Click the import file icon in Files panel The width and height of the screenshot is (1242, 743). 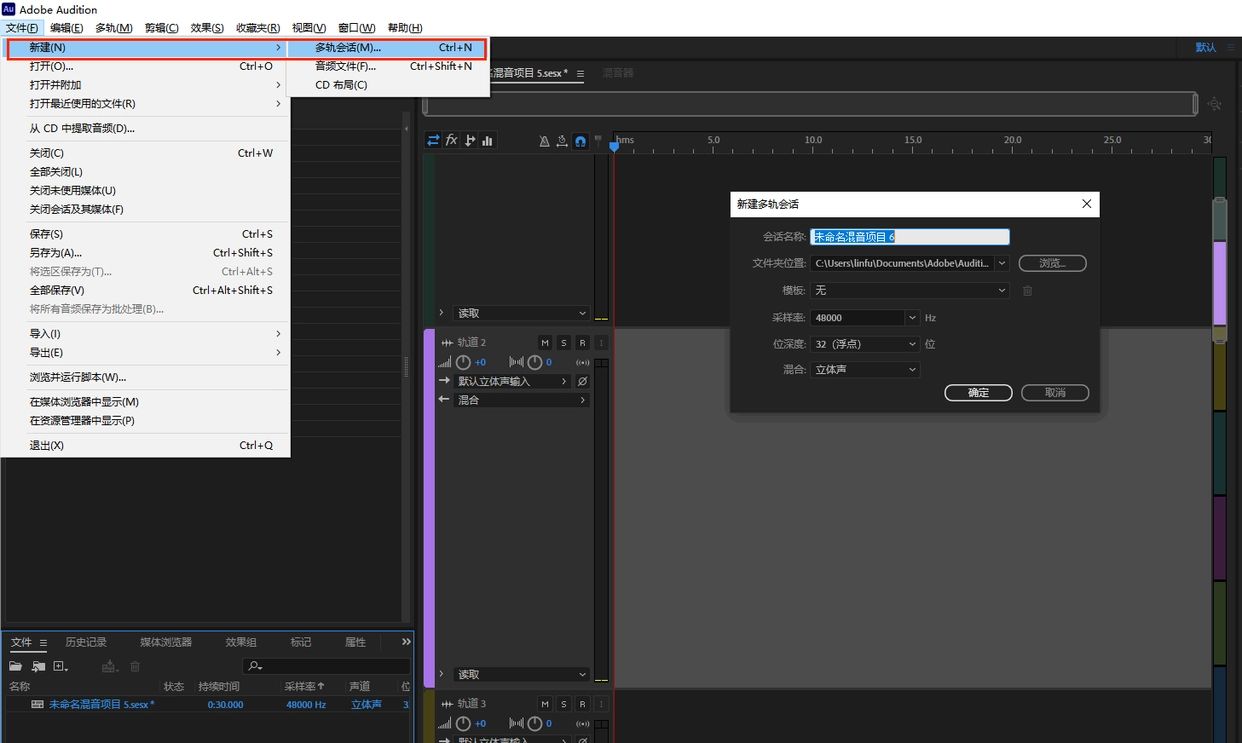[x=38, y=666]
